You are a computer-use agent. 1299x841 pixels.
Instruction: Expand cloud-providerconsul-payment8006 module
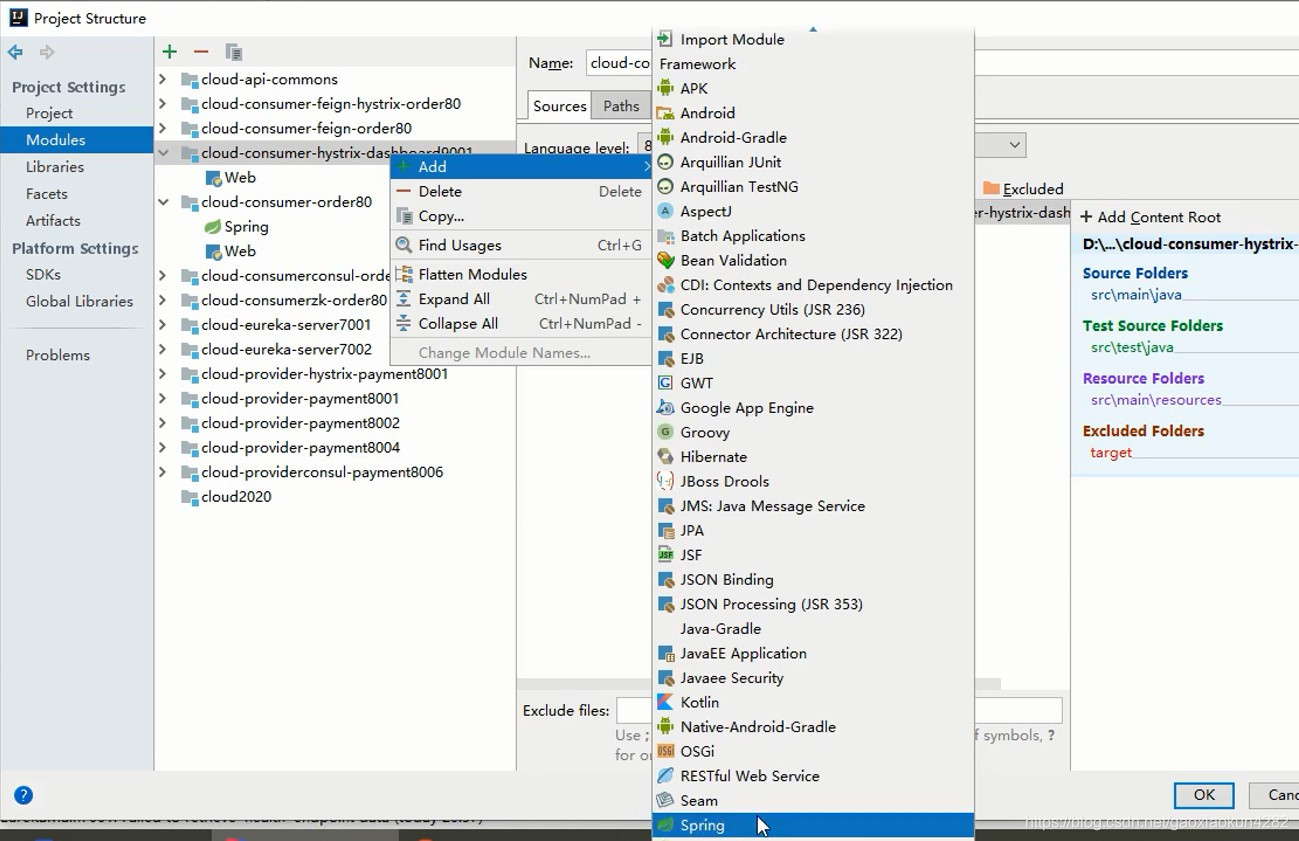(163, 472)
